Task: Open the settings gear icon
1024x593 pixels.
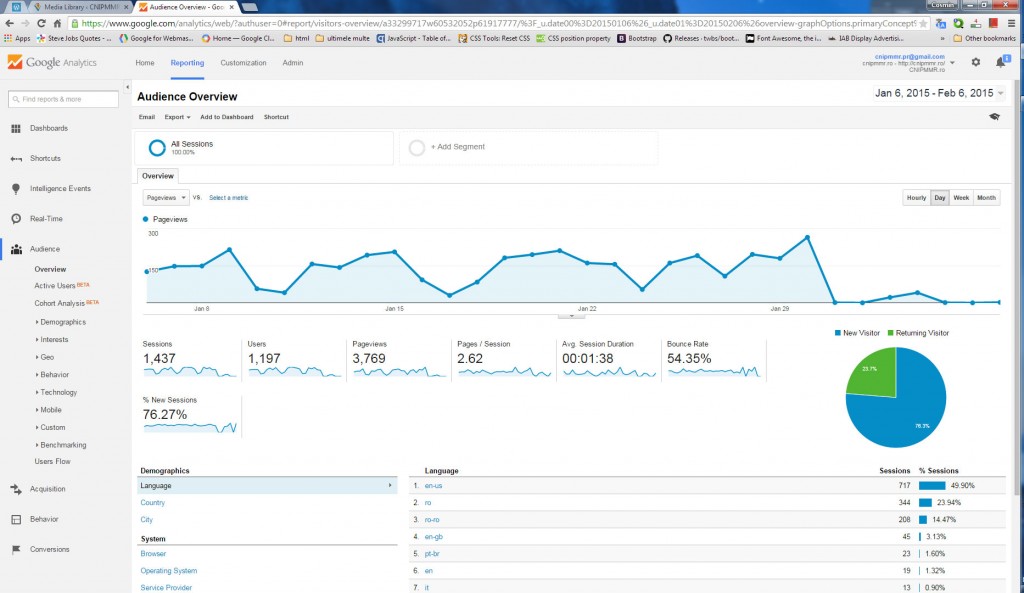Action: coord(976,62)
